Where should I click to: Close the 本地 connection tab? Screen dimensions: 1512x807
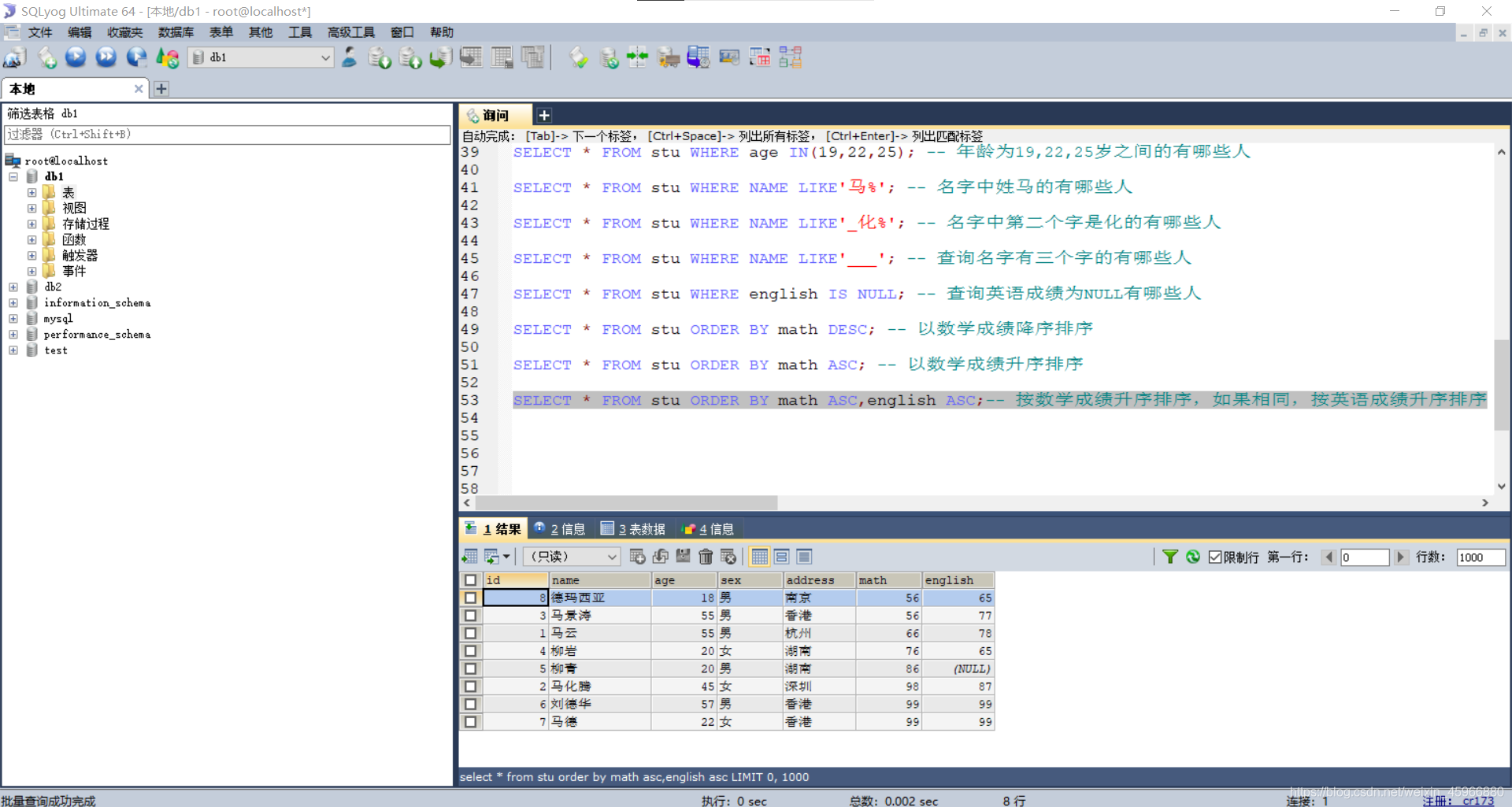(x=139, y=89)
